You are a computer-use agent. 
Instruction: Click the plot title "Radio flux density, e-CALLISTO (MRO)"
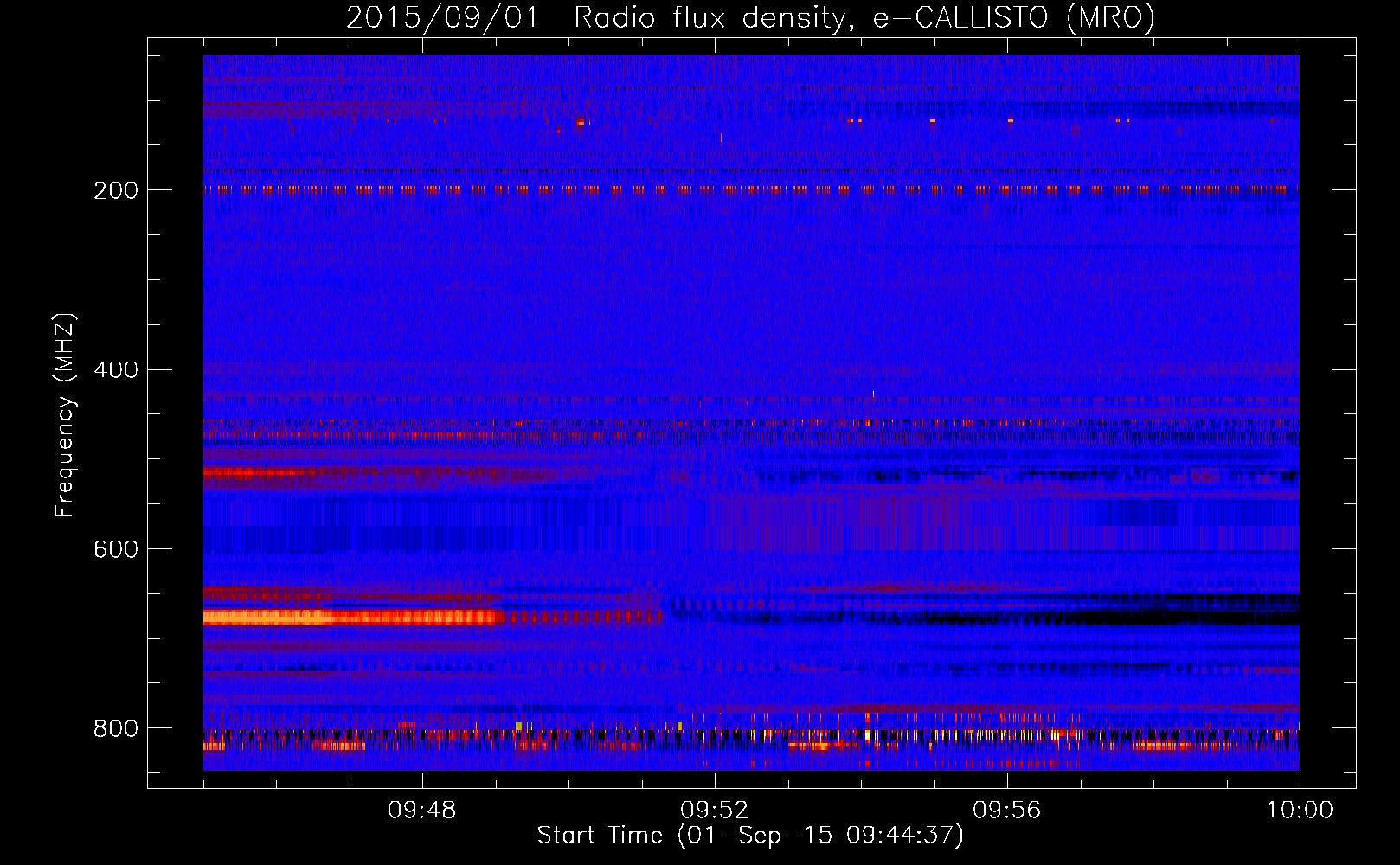point(864,17)
